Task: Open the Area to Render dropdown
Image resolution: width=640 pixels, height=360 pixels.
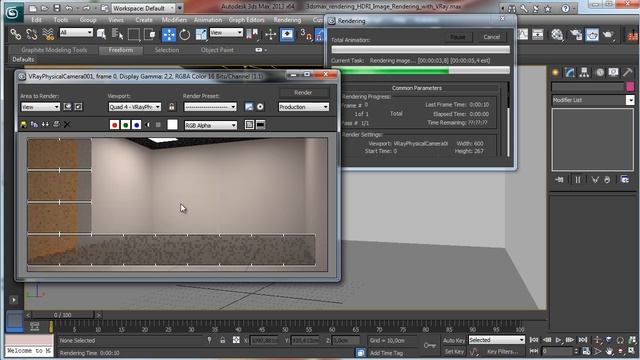Action: 40,107
